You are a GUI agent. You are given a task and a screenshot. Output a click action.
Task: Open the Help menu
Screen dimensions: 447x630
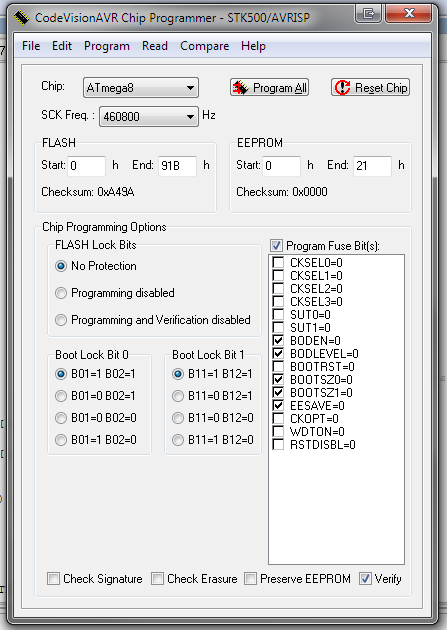(253, 46)
